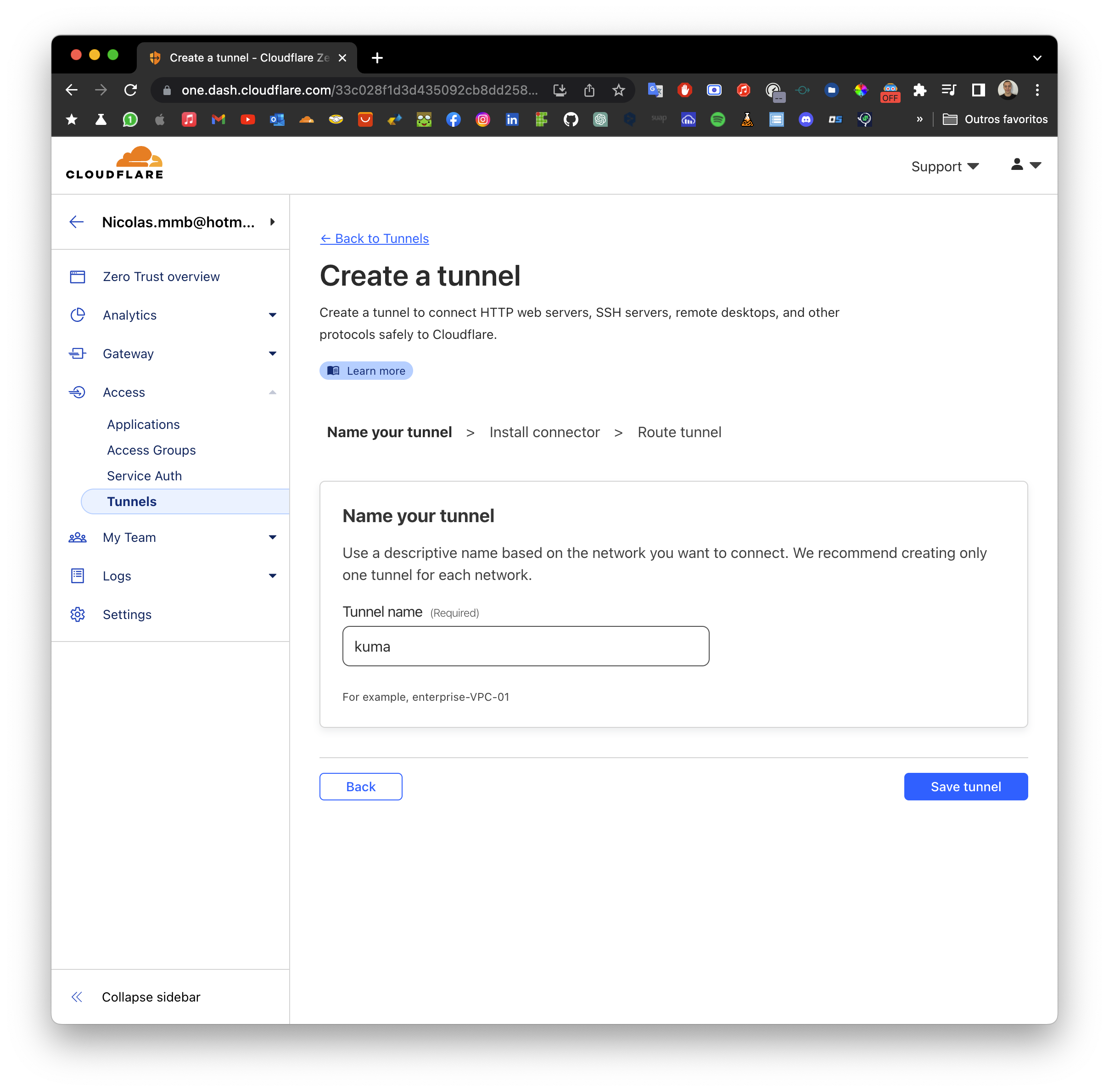
Task: Click the Settings gear icon
Action: pyautogui.click(x=77, y=614)
